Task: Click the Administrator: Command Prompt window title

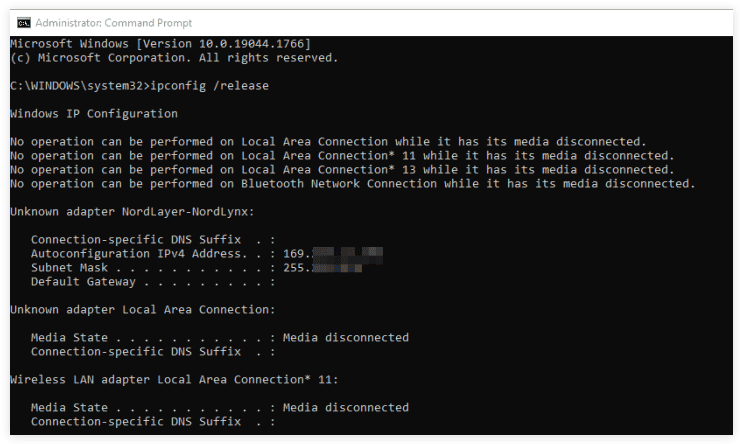Action: coord(113,22)
